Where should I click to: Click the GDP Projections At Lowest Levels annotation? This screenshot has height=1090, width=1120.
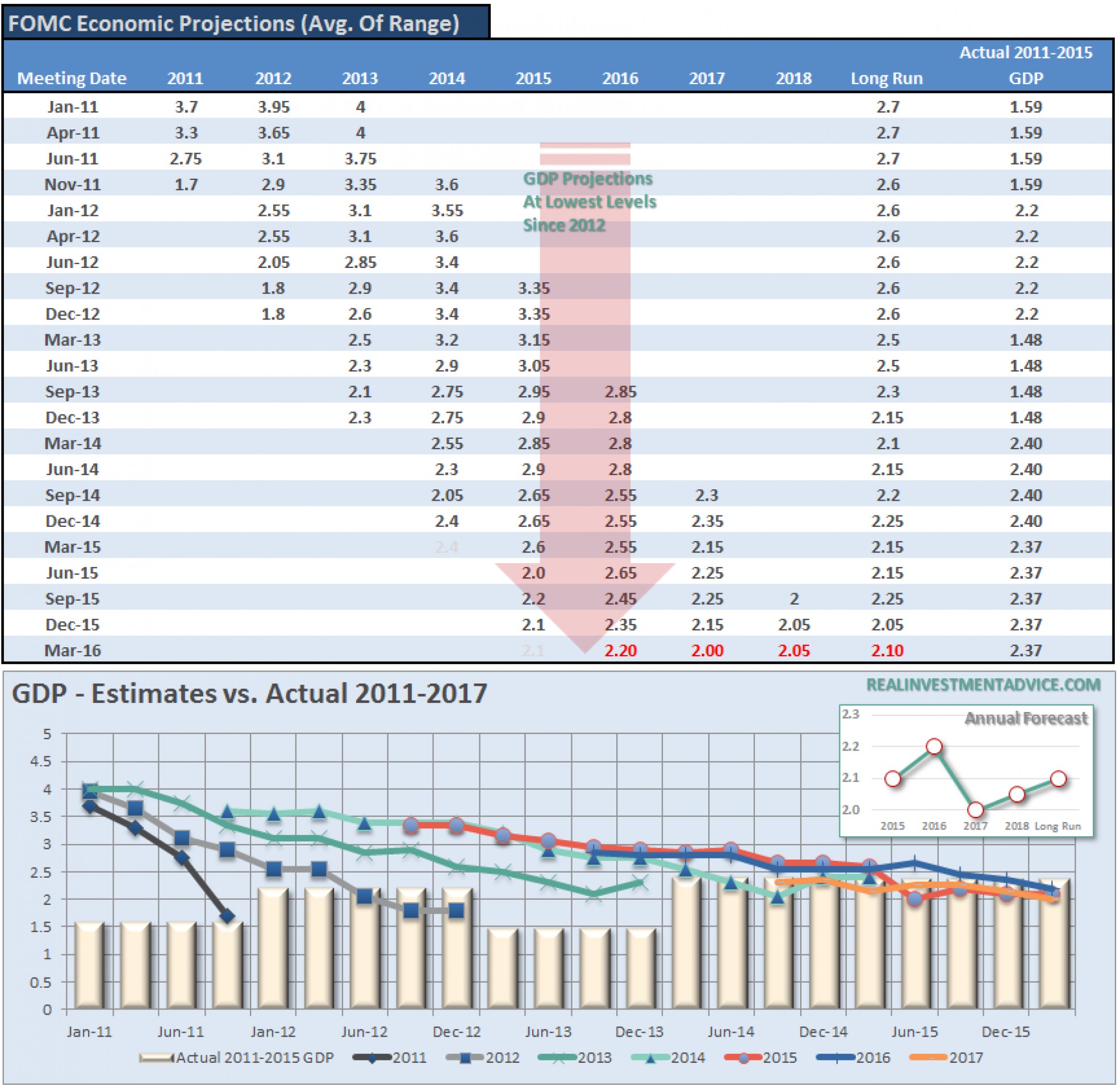tap(589, 202)
